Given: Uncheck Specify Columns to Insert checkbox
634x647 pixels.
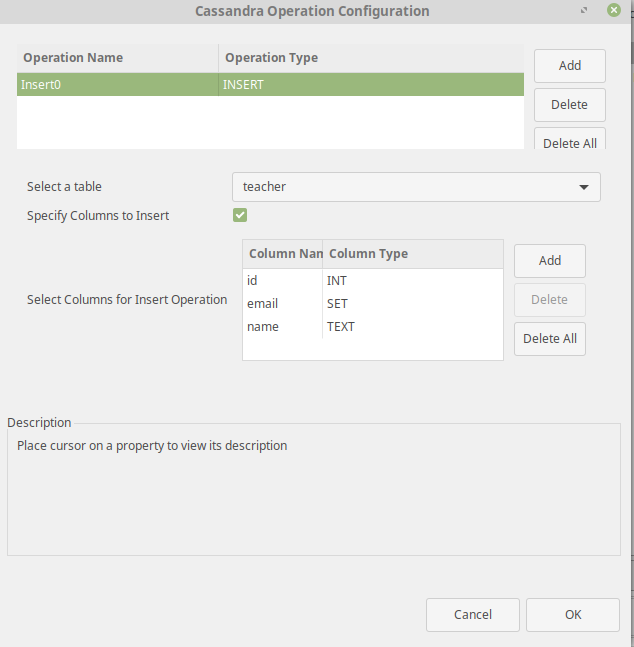Looking at the screenshot, I should [240, 215].
